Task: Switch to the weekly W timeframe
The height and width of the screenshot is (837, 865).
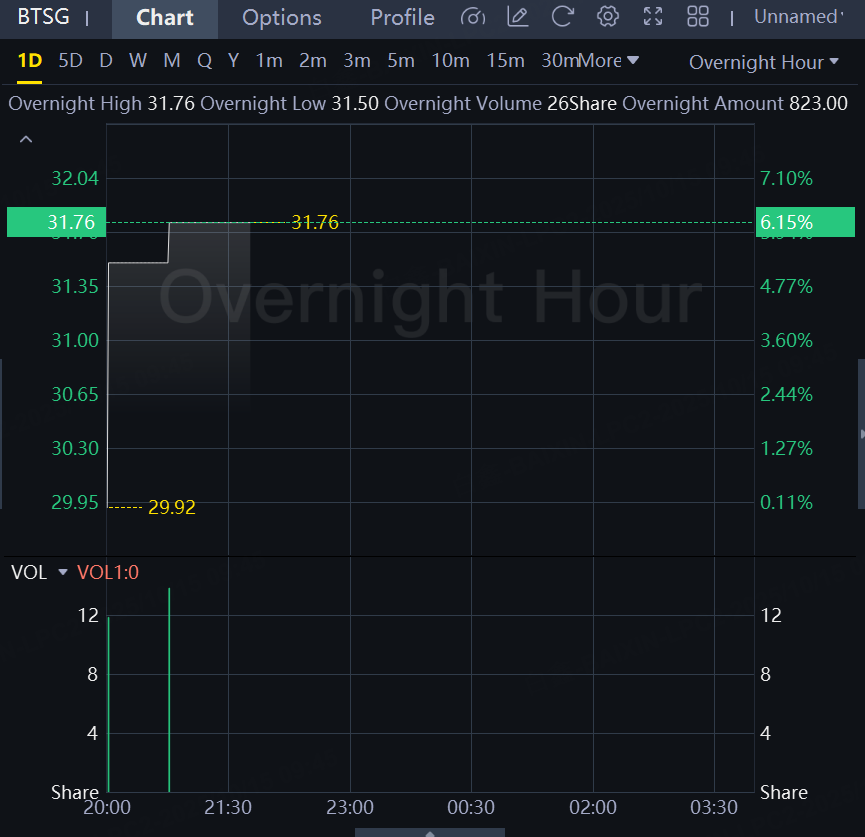Action: tap(138, 61)
